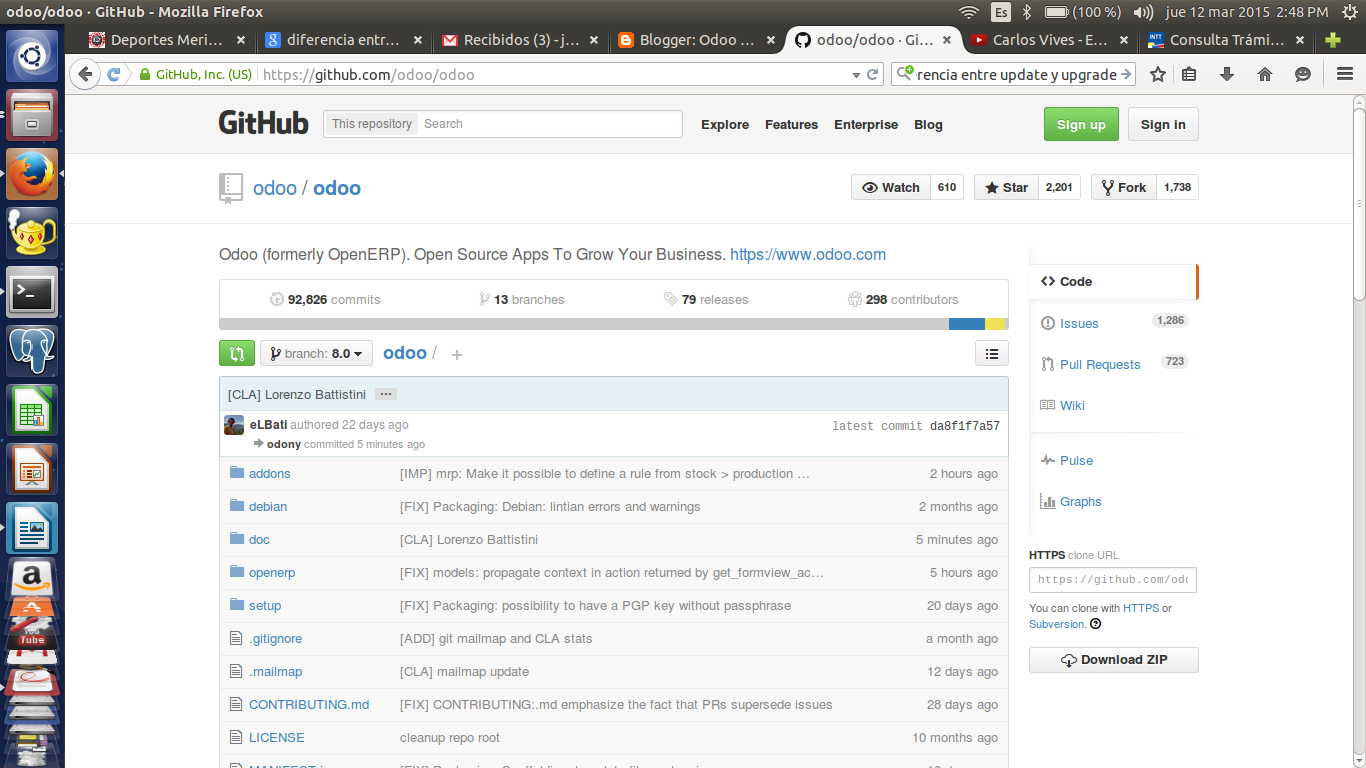Click the reload button in URL bar
Image resolution: width=1366 pixels, height=768 pixels.
(873, 74)
